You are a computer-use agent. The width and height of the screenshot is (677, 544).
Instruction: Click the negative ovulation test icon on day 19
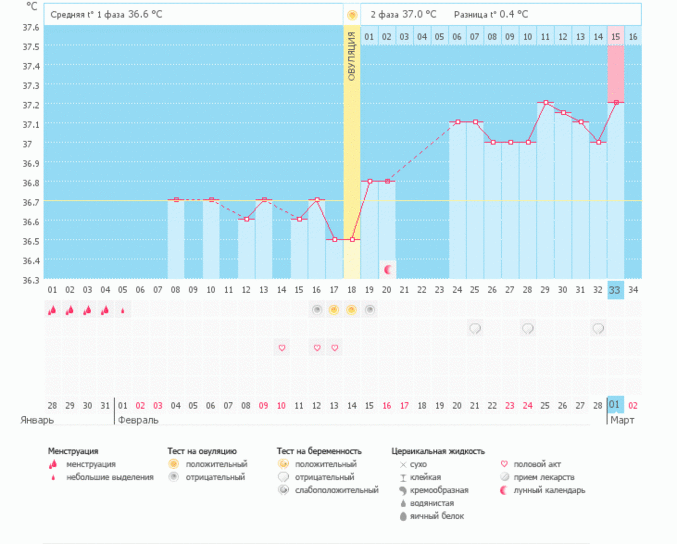point(369,310)
